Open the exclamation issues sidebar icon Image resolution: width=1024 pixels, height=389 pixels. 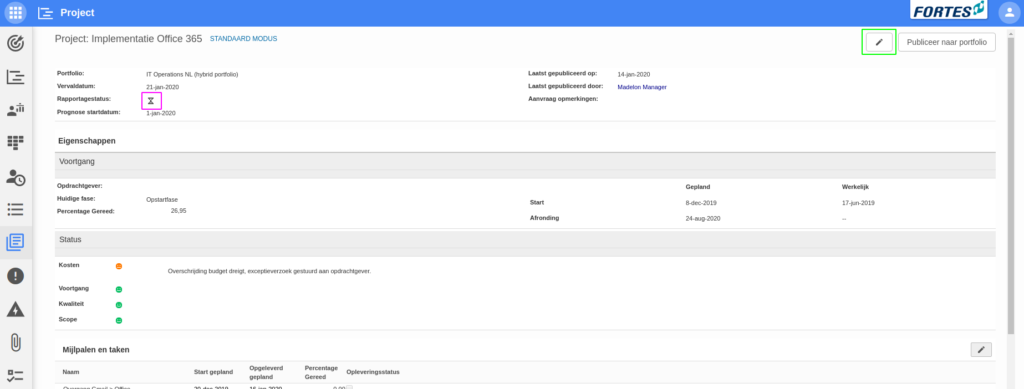(x=16, y=275)
